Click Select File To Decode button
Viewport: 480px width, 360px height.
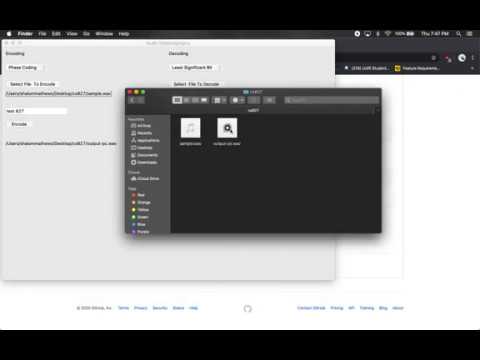point(196,84)
